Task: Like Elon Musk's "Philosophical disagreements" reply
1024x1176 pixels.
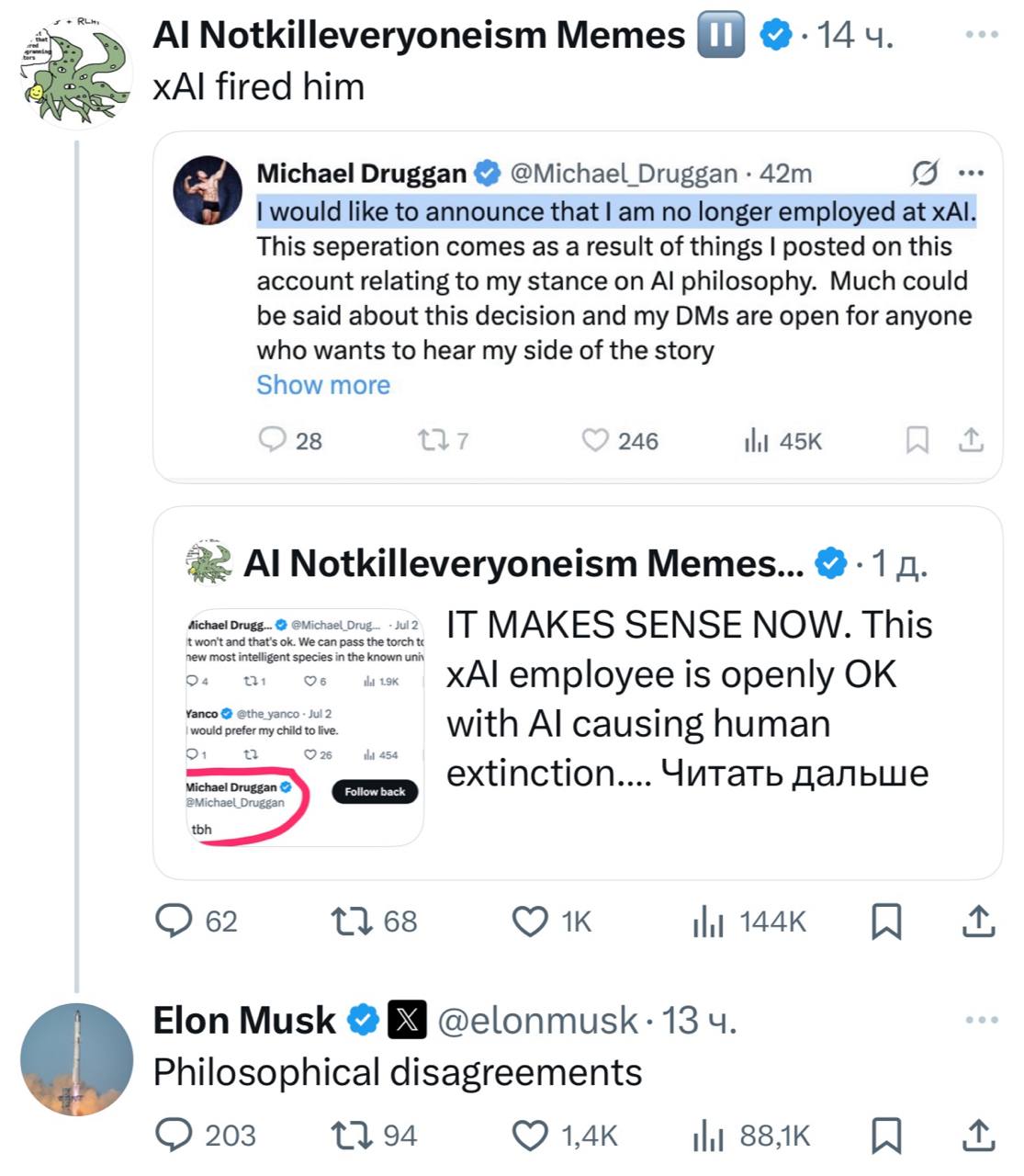Action: [530, 1136]
